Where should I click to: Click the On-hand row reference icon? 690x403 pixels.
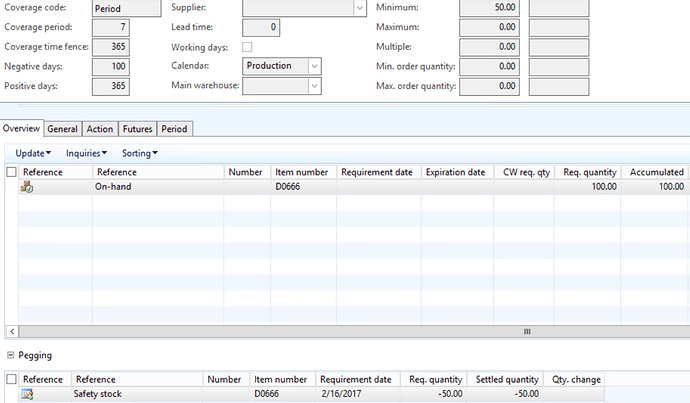27,187
